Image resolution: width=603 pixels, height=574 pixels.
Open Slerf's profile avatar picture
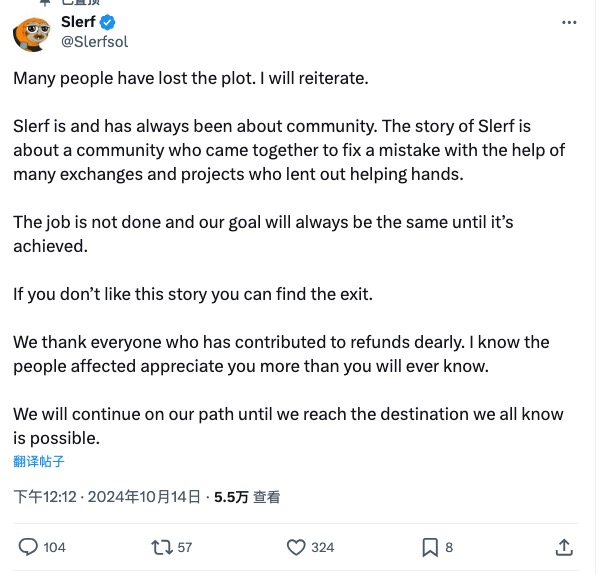pyautogui.click(x=31, y=32)
